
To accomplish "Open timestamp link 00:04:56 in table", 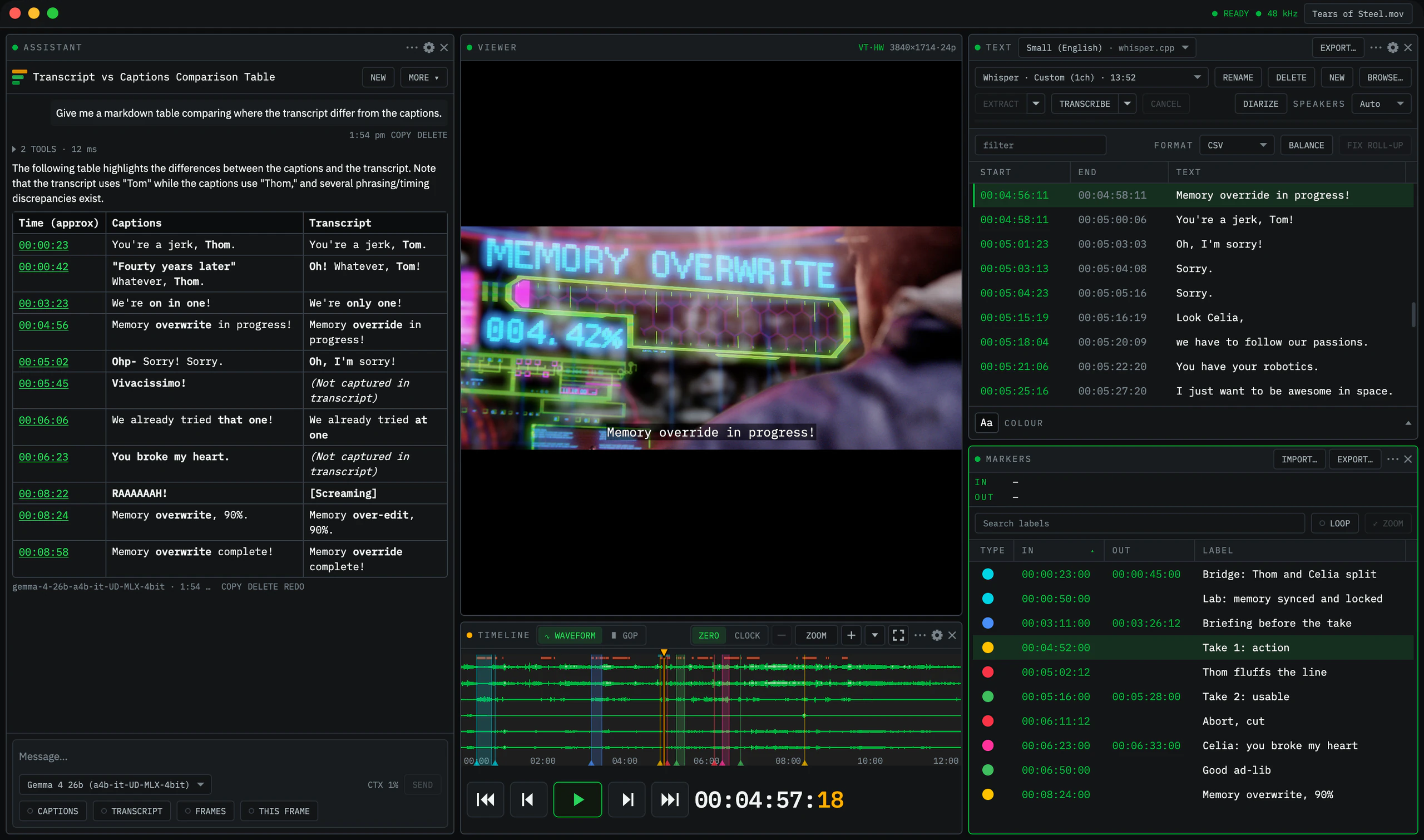I will pos(43,325).
